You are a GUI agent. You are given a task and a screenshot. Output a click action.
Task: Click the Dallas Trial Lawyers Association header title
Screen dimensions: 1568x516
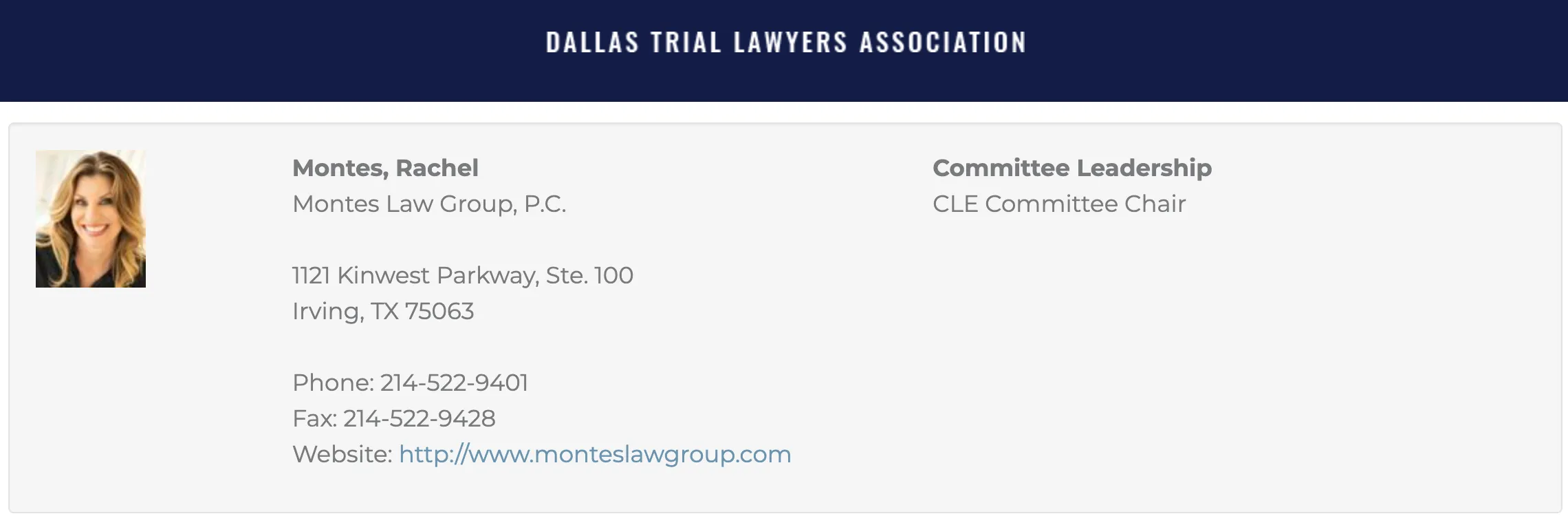click(x=785, y=43)
